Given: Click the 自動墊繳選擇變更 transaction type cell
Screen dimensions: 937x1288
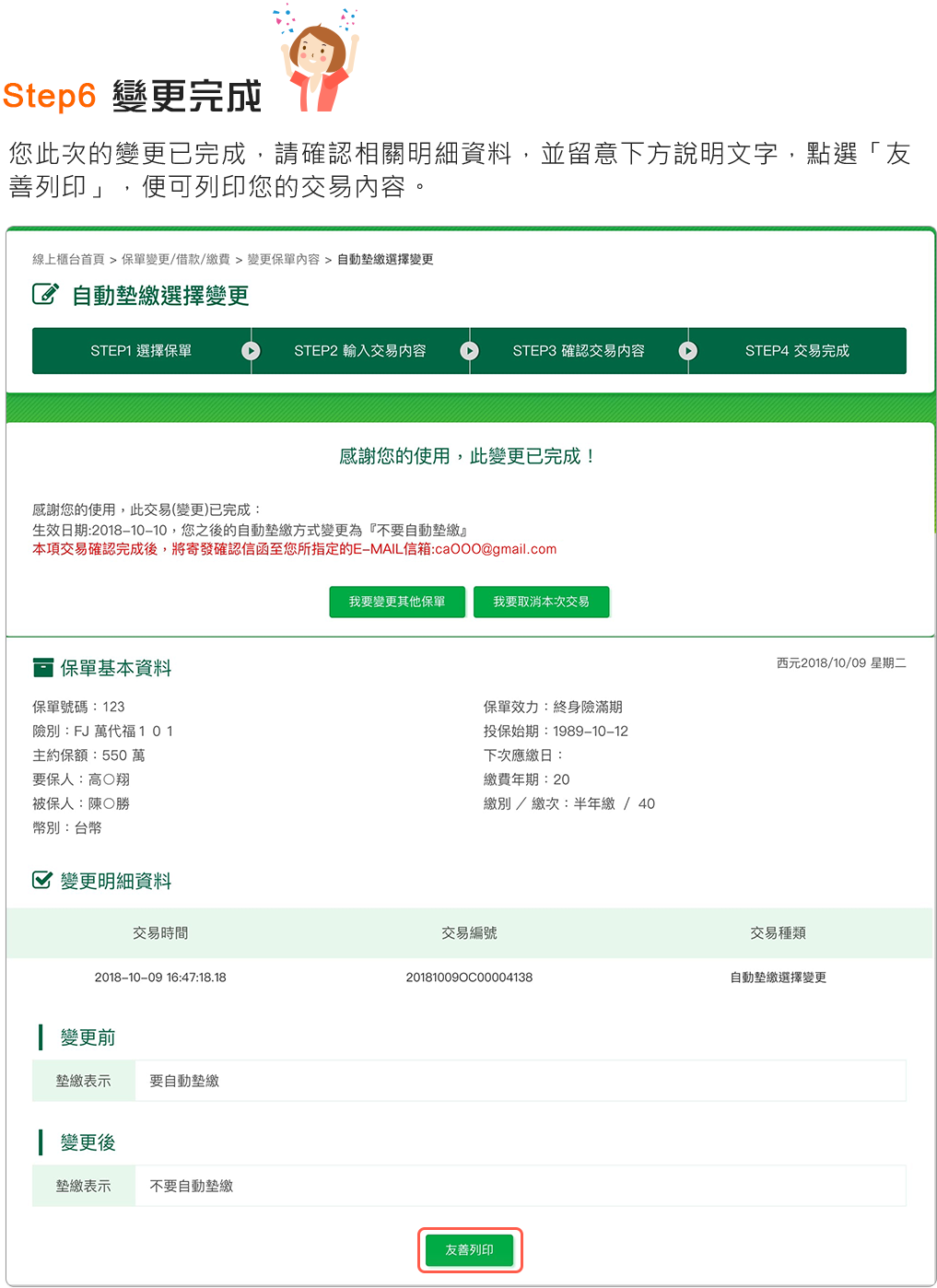Looking at the screenshot, I should click(x=778, y=978).
